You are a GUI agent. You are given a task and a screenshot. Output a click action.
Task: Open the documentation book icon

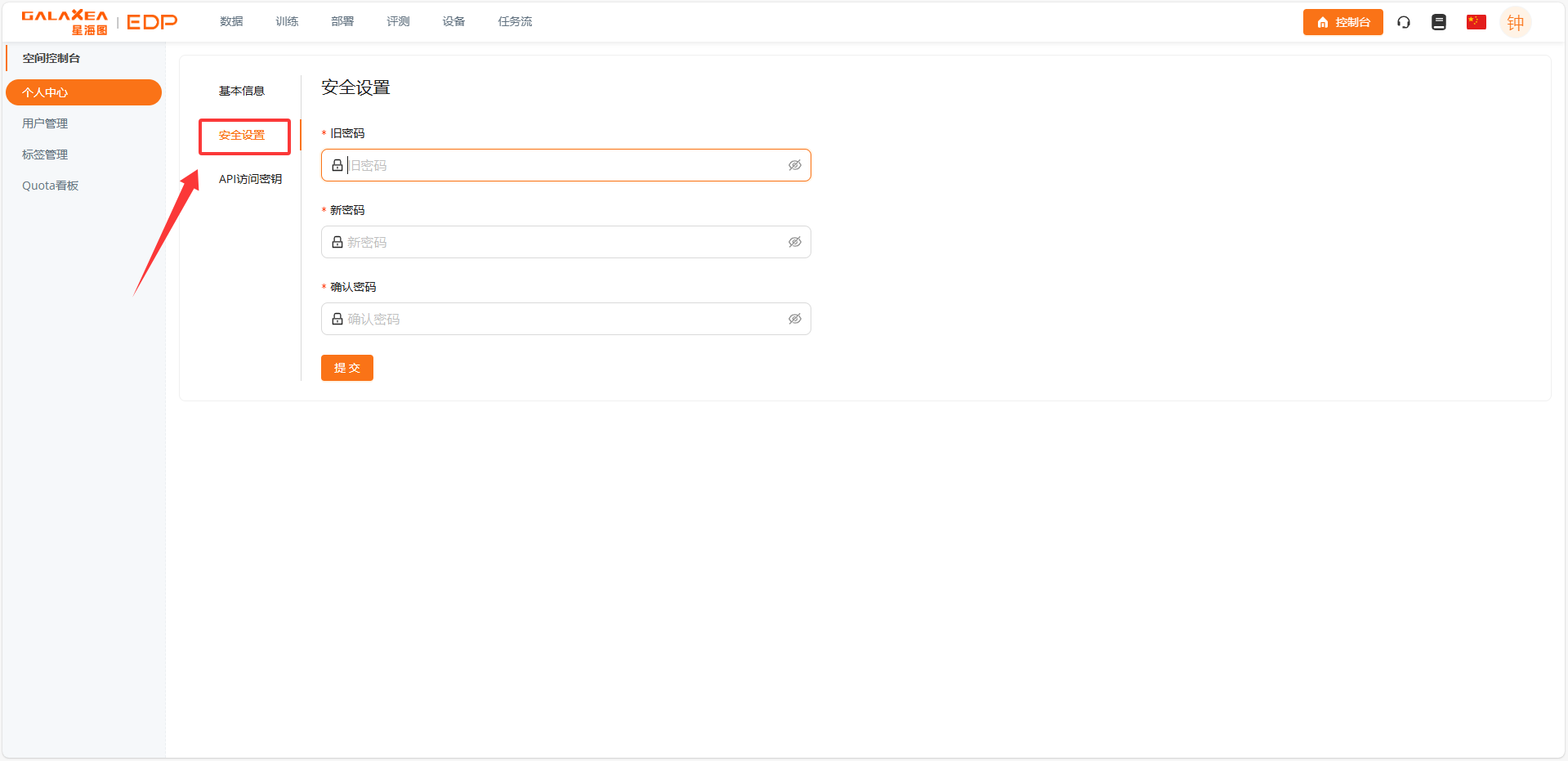[1439, 22]
